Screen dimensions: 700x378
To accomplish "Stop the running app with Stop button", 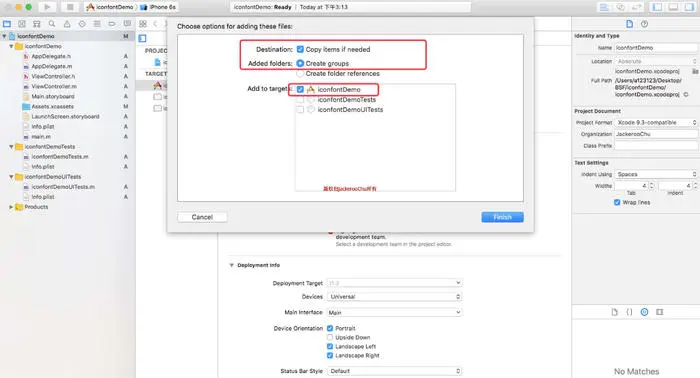I will 70,7.
